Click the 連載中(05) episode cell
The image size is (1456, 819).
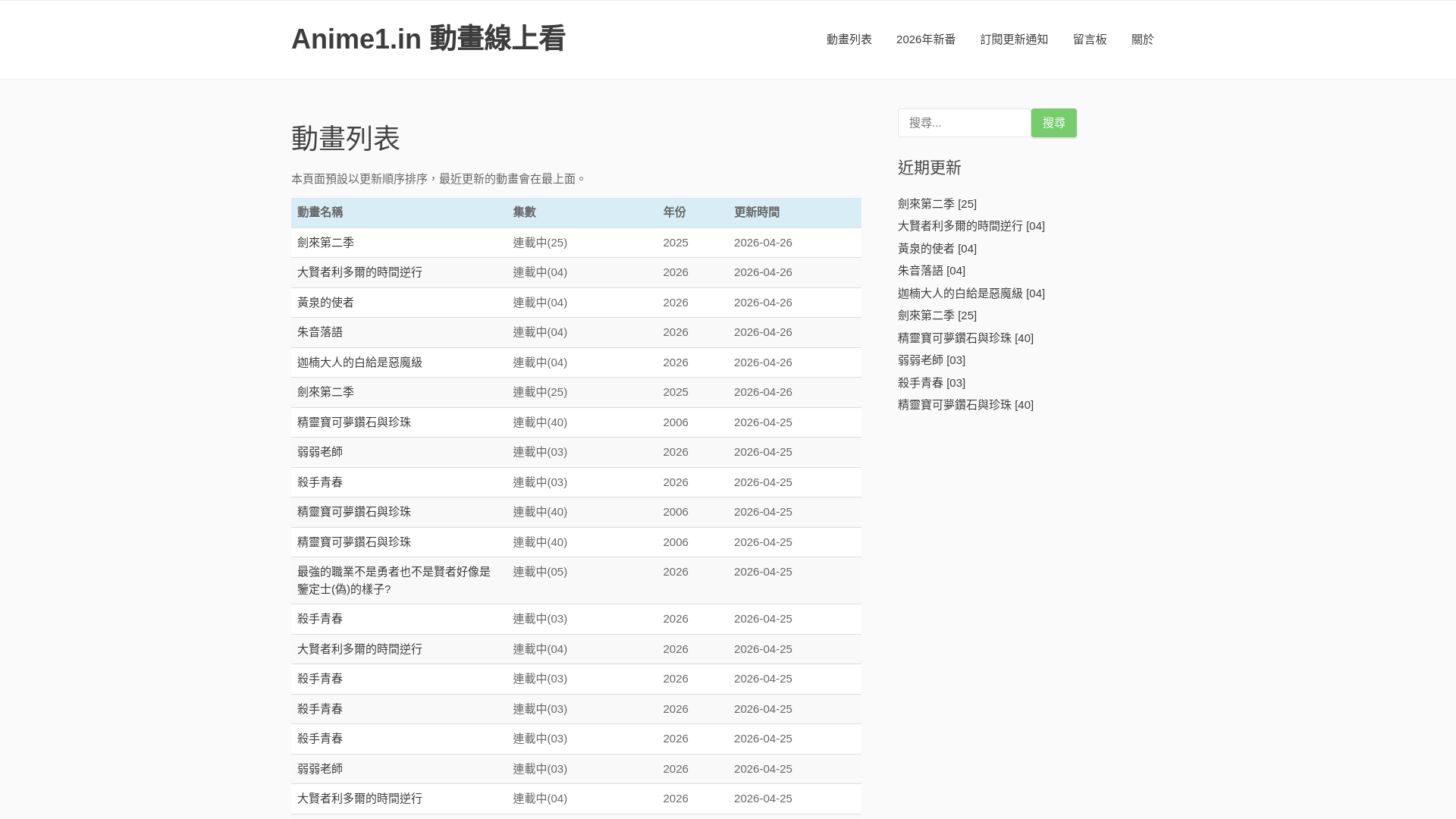tap(540, 572)
